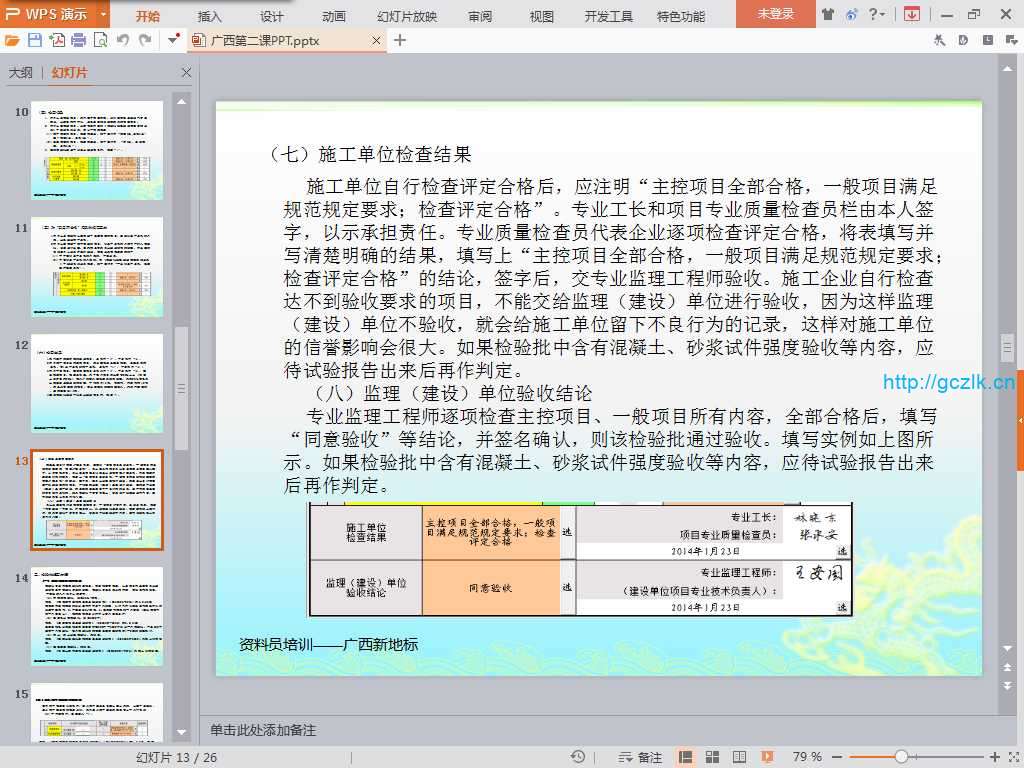Open a new document tab with plus button

pos(400,40)
